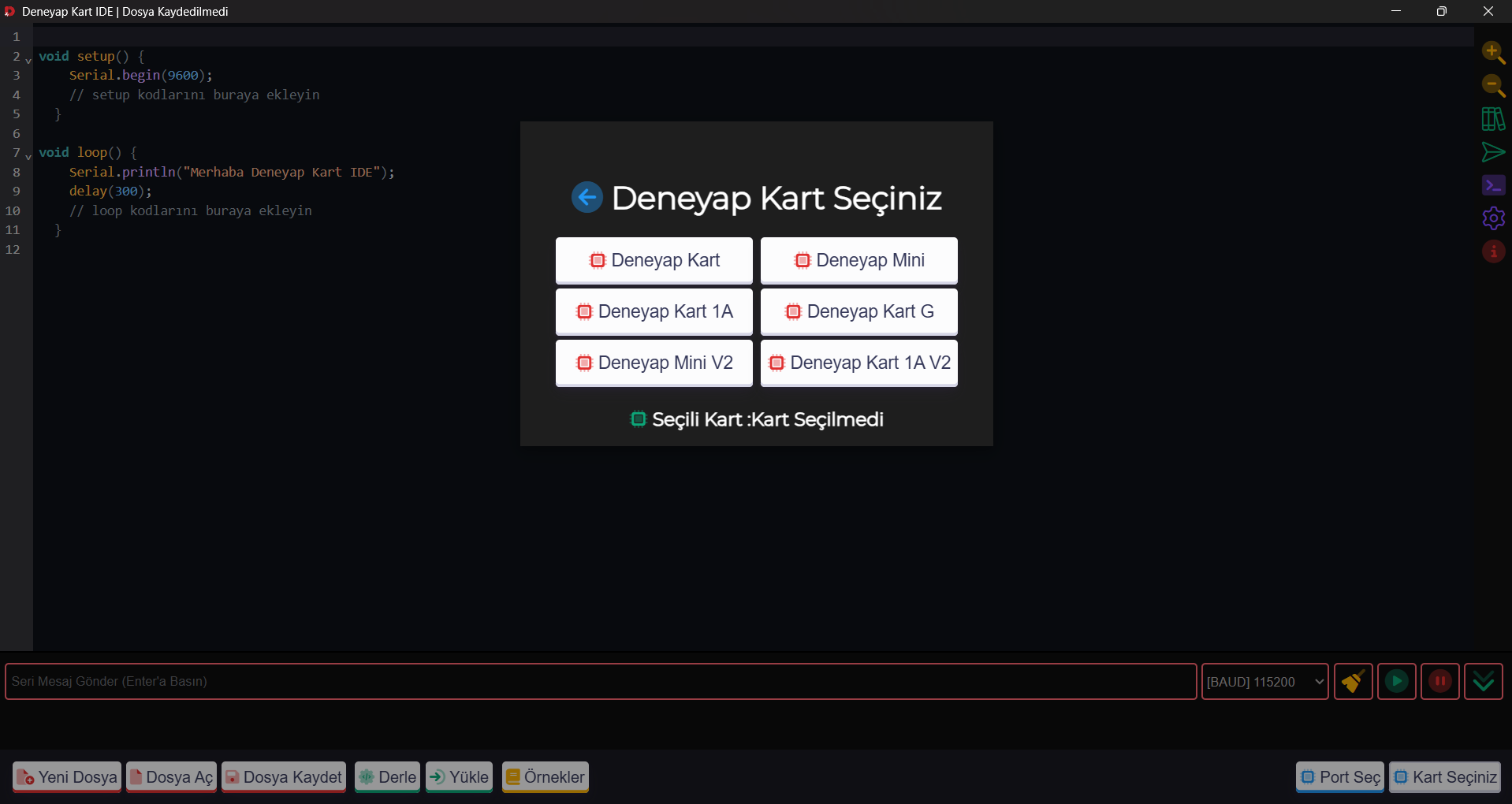Open the Örnekler examples button
Viewport: 1512px width, 804px height.
tap(546, 777)
